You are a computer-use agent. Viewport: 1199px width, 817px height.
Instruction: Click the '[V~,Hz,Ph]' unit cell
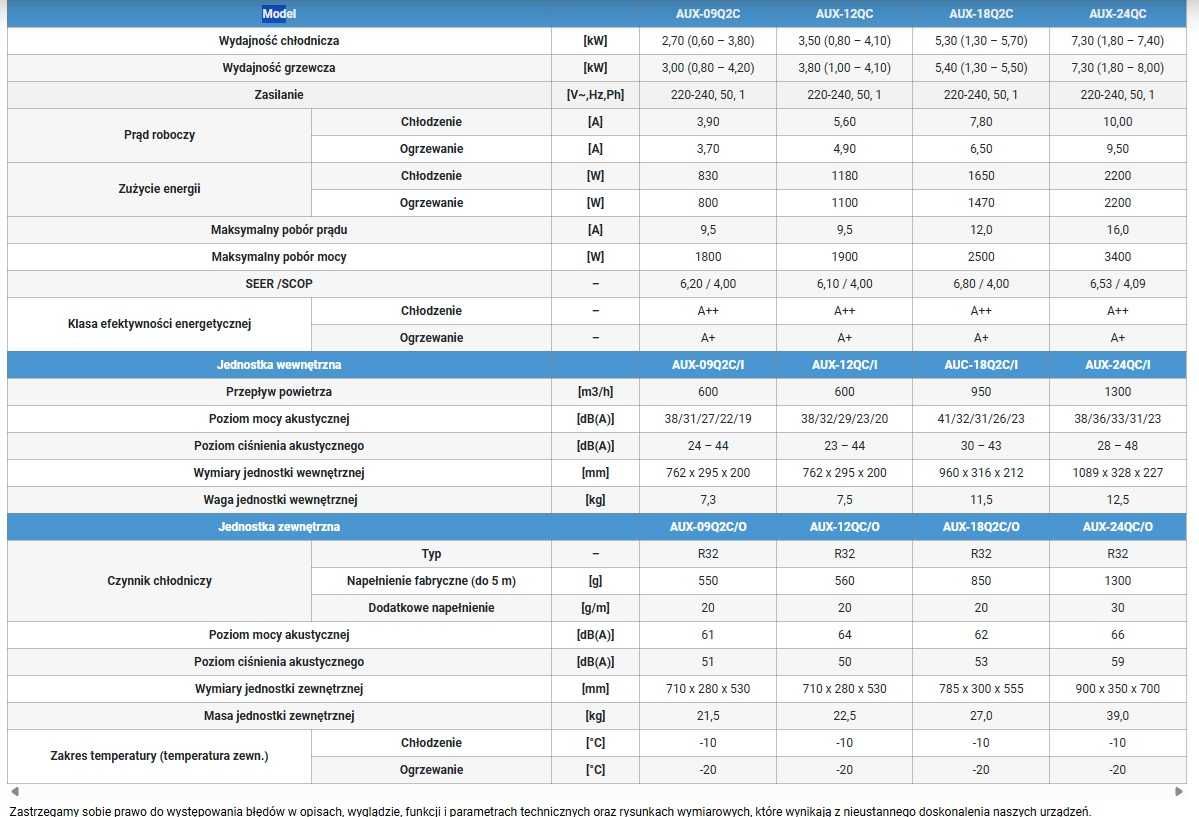coord(595,95)
